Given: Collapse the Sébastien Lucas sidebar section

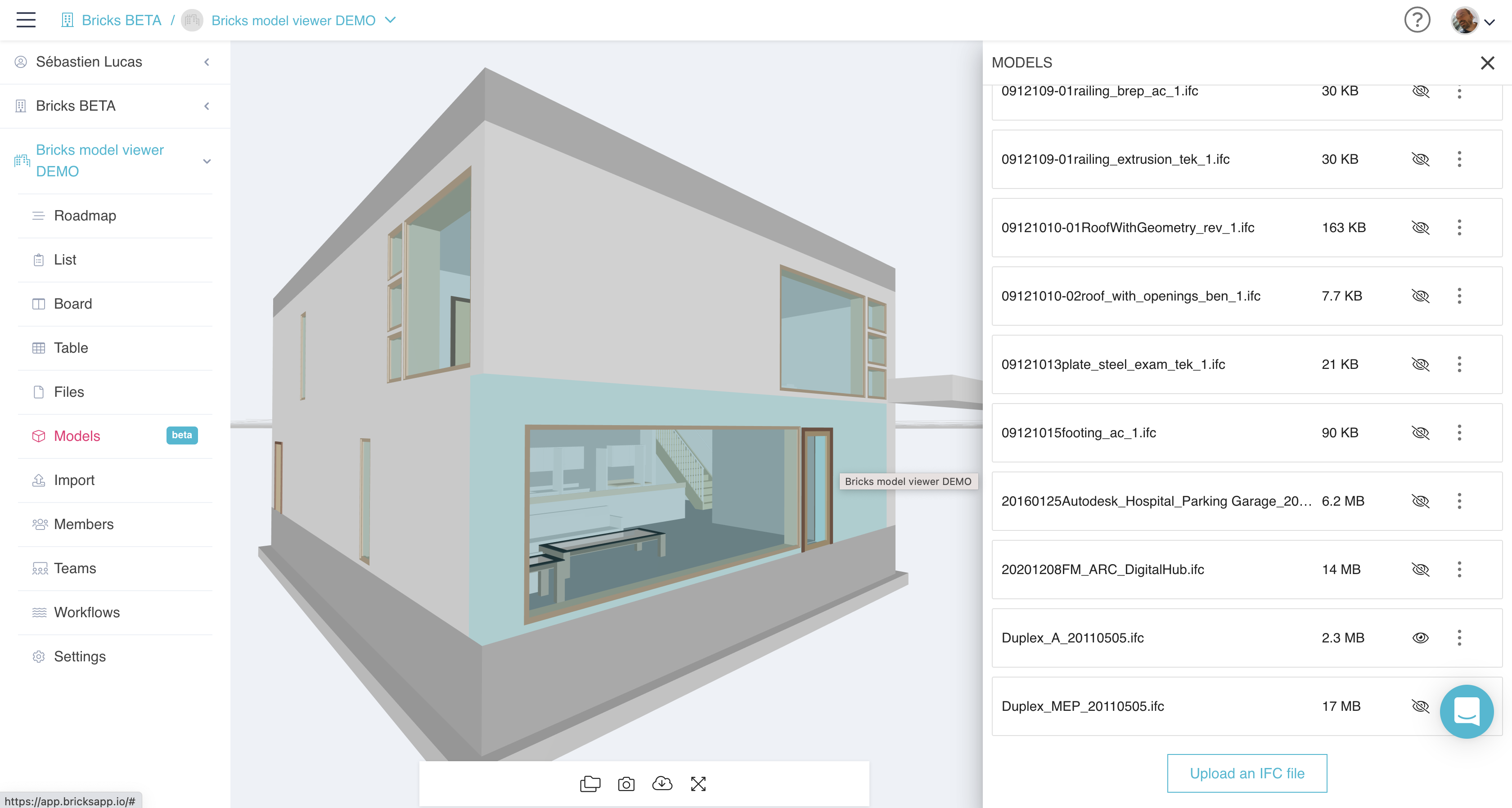Looking at the screenshot, I should click(207, 62).
